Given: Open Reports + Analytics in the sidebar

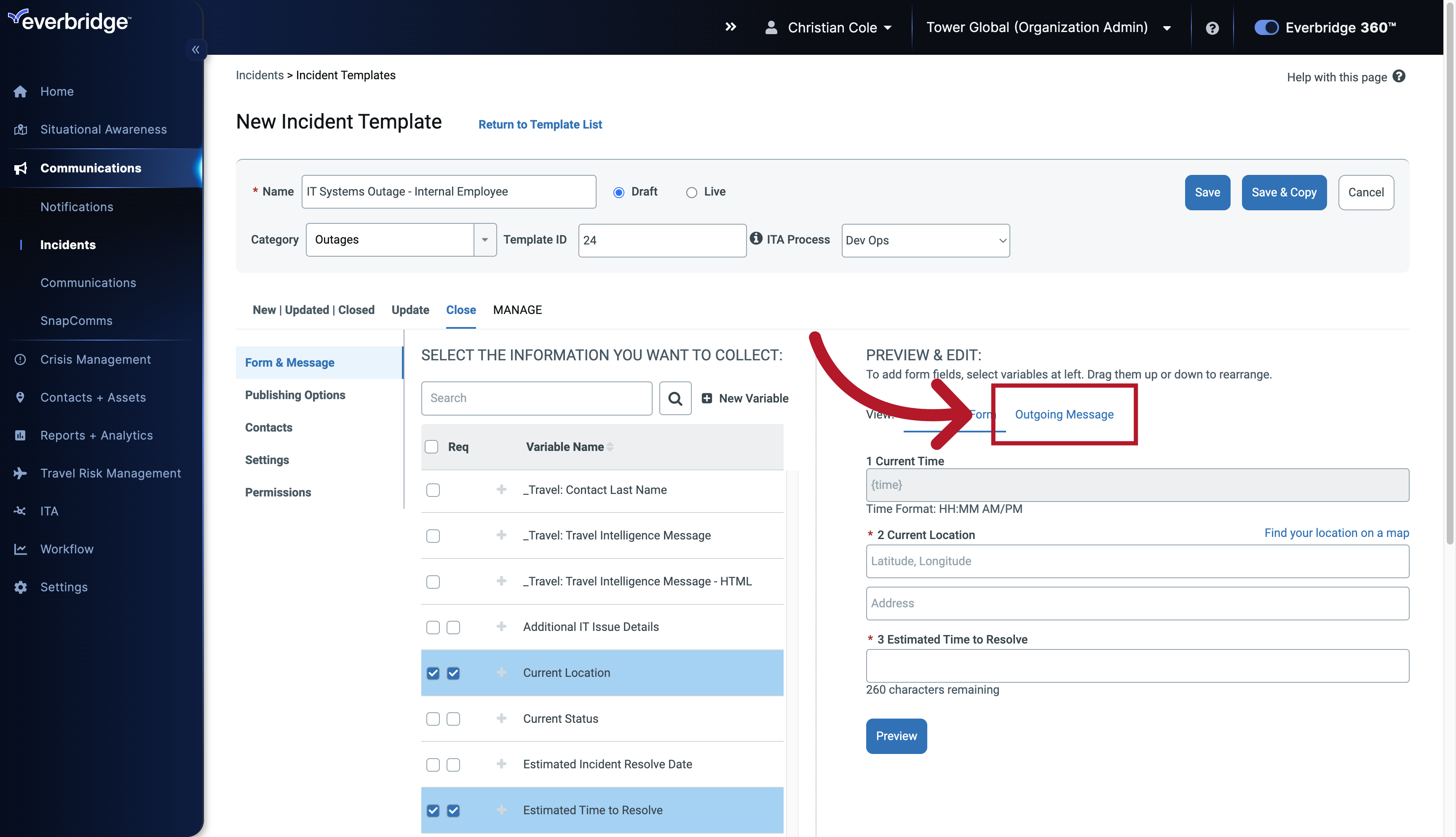Looking at the screenshot, I should tap(20, 435).
